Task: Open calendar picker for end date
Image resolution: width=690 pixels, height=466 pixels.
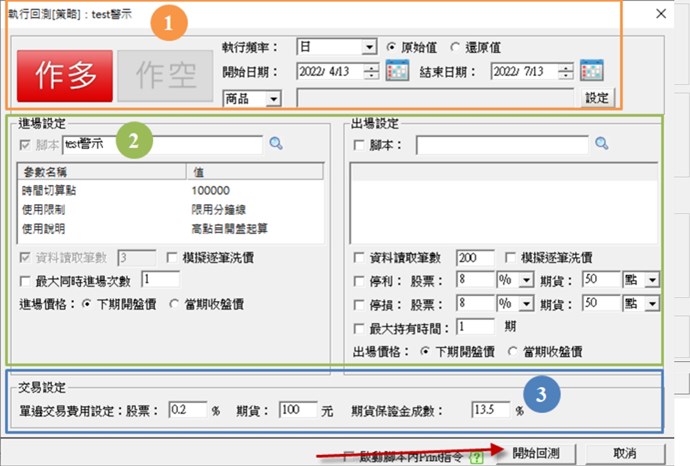Action: tap(591, 71)
